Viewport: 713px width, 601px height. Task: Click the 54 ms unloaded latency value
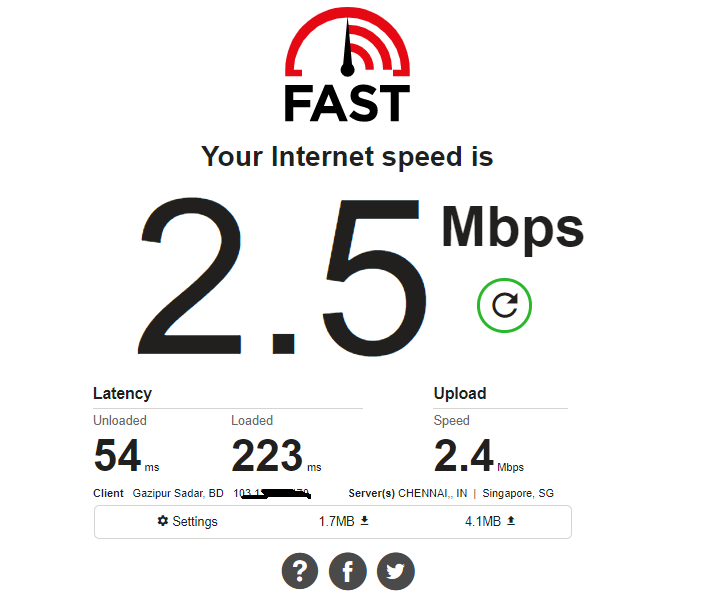pos(126,455)
